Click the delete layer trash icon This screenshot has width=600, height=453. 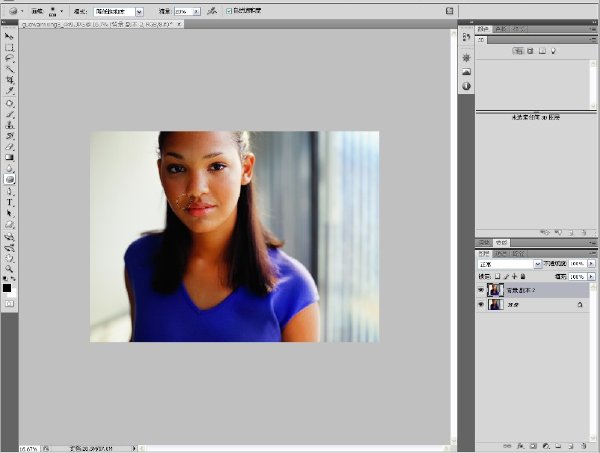tap(583, 446)
